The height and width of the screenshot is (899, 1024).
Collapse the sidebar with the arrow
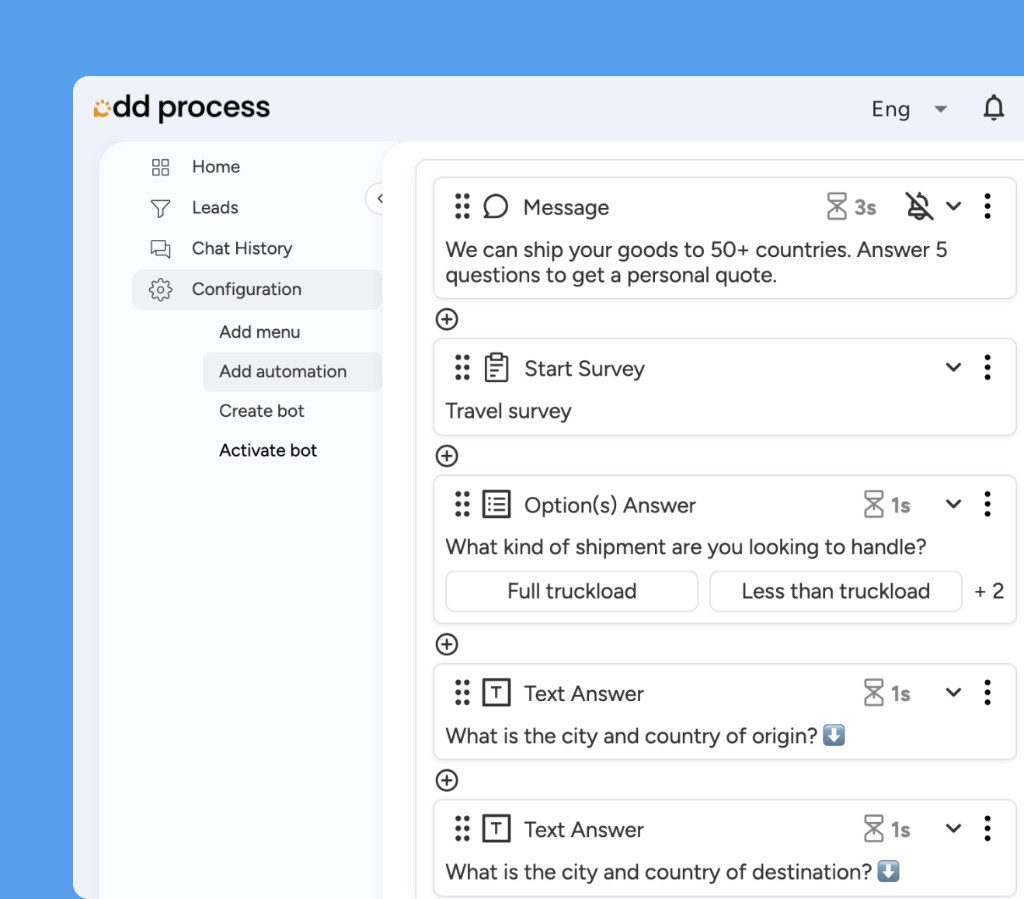click(379, 198)
